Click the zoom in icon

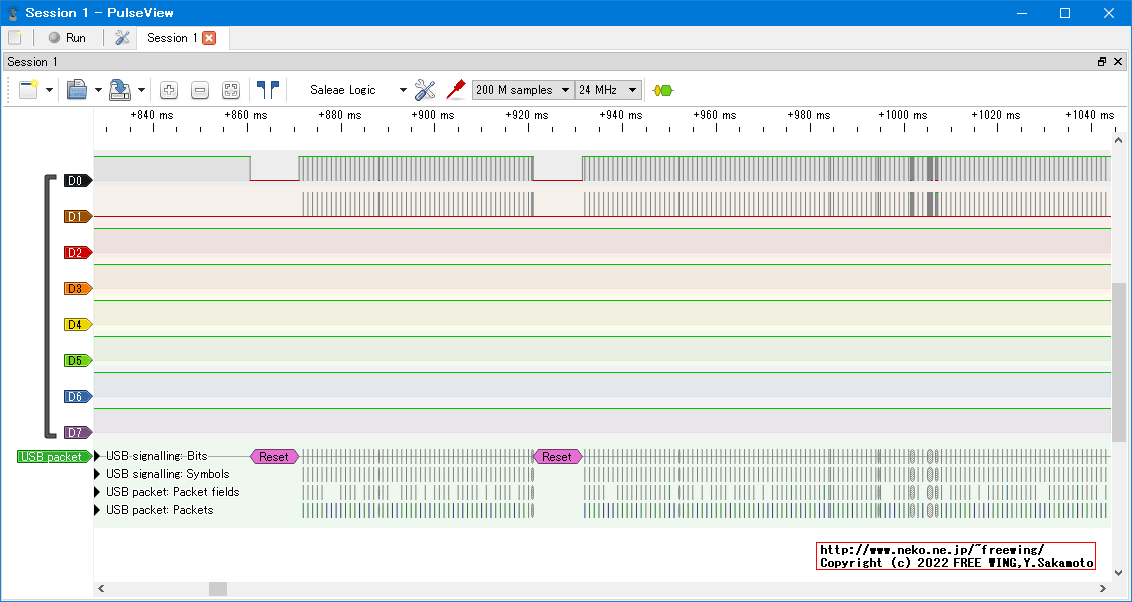(x=169, y=90)
